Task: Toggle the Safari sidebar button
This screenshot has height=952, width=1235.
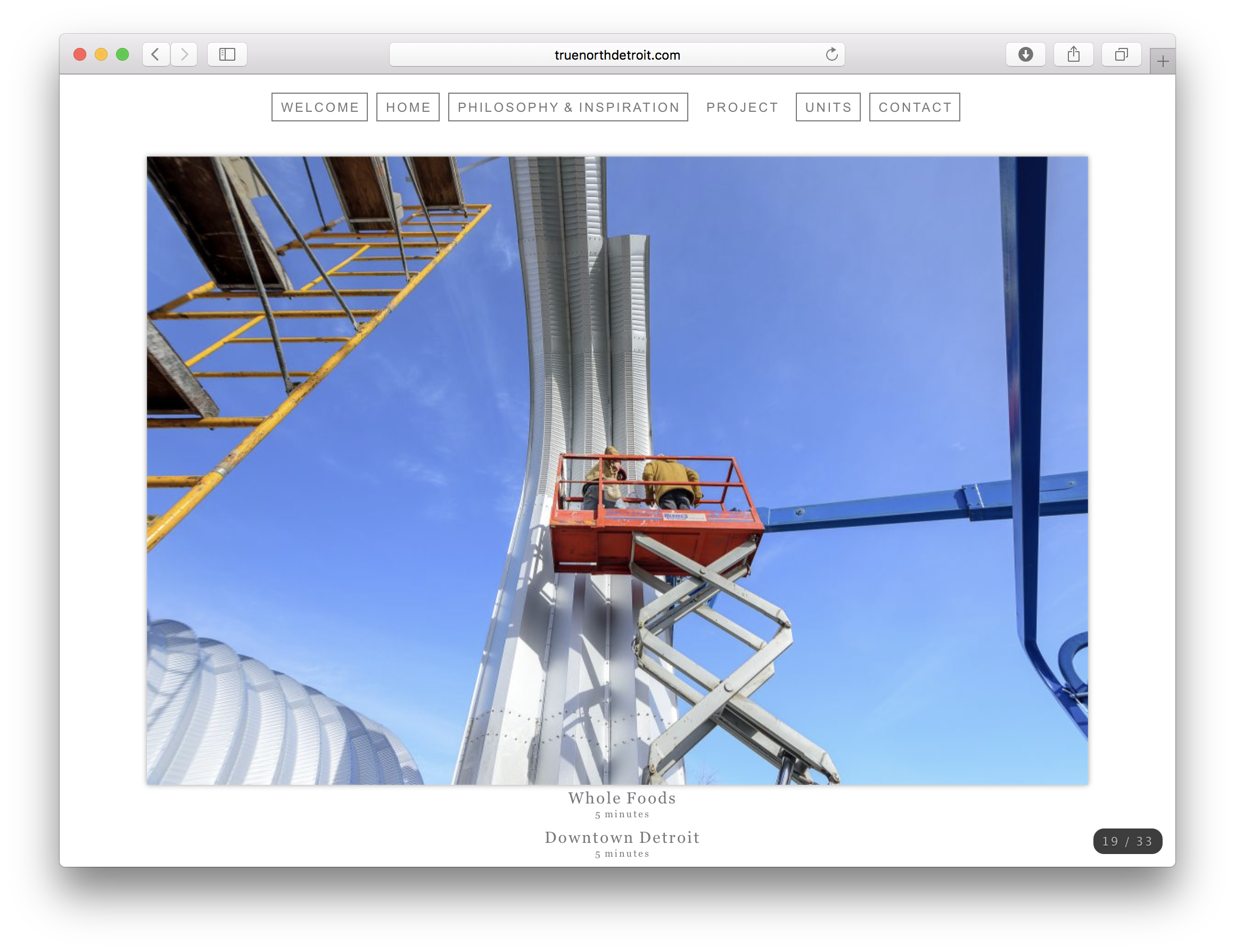Action: (x=227, y=54)
